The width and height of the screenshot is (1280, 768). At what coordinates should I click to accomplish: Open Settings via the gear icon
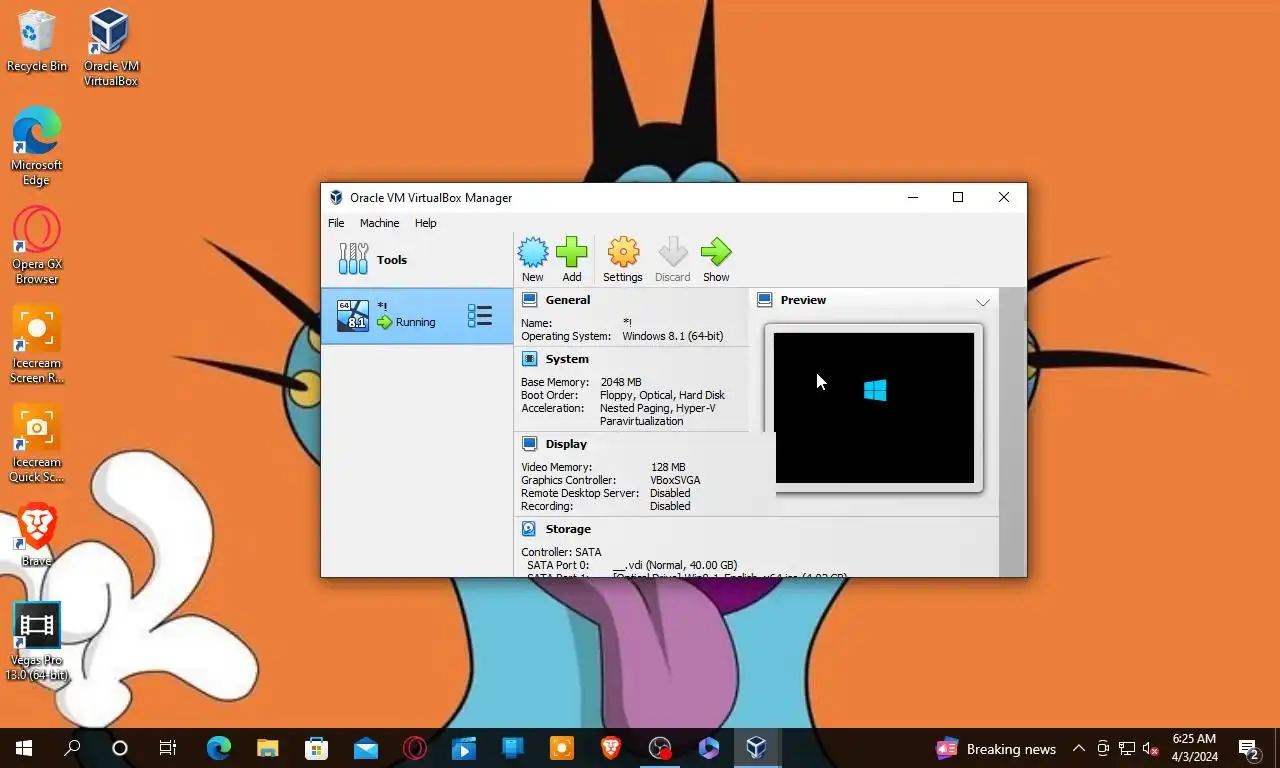click(623, 252)
